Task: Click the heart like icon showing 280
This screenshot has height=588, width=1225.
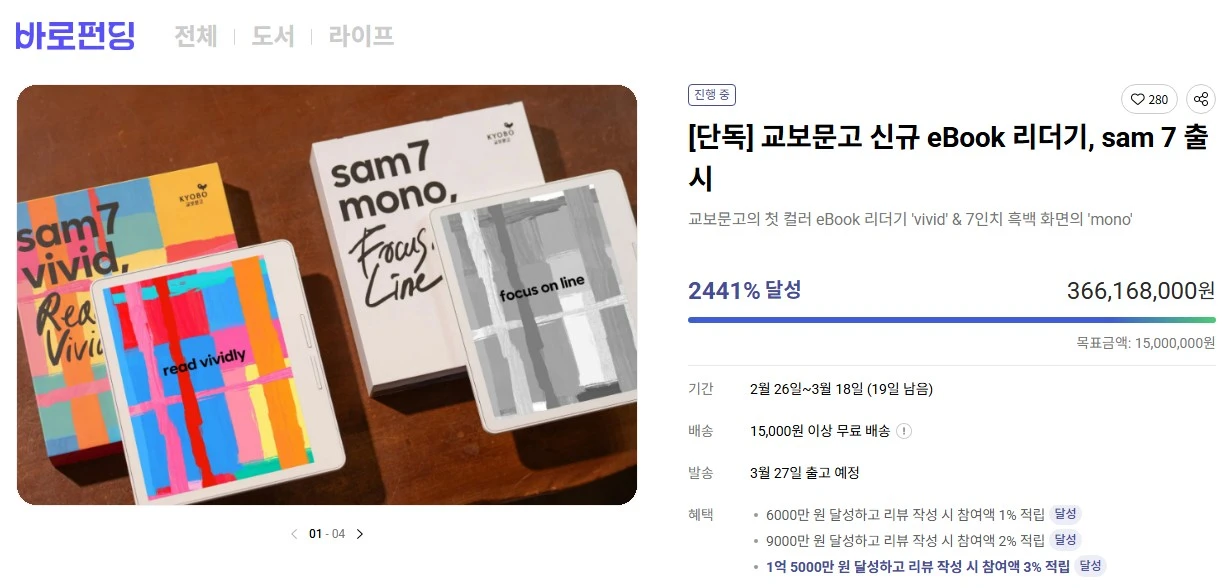Action: pyautogui.click(x=1149, y=99)
